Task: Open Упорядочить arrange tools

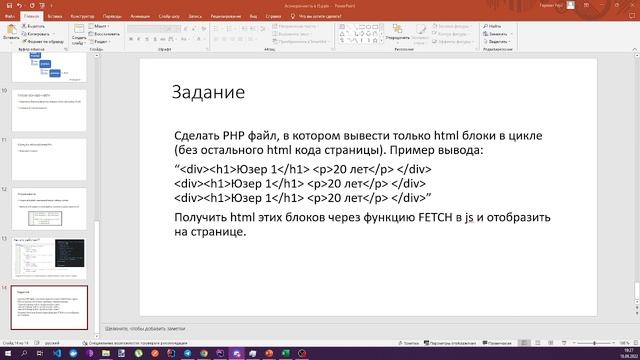Action: (x=397, y=33)
